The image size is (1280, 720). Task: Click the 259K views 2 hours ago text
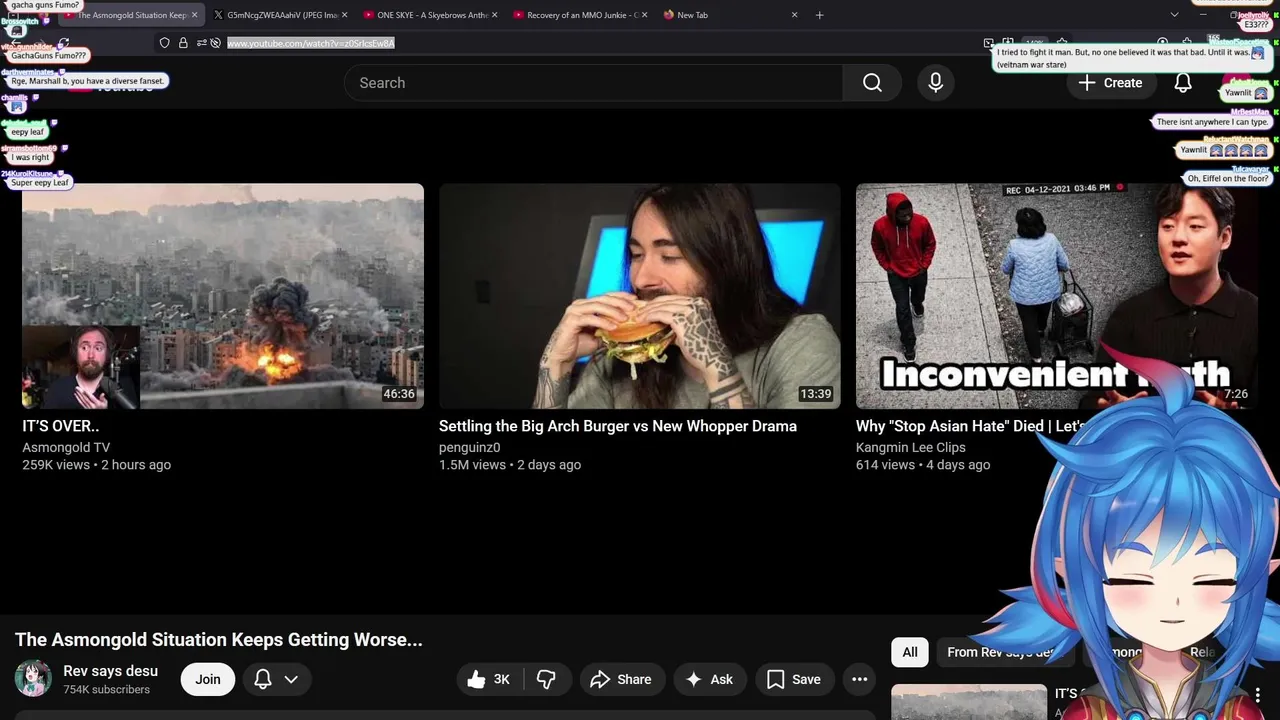97,465
